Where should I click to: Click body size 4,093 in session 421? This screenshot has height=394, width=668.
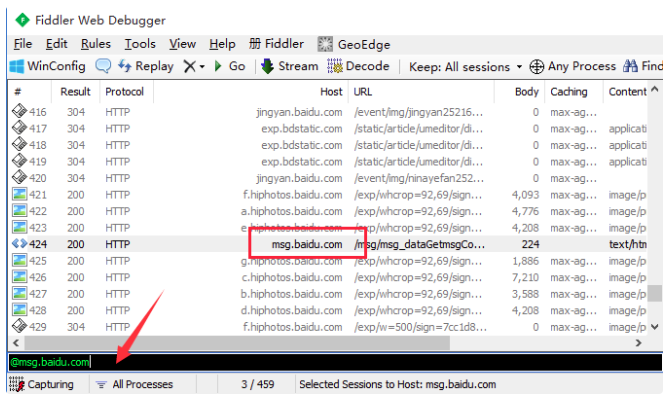tap(525, 195)
